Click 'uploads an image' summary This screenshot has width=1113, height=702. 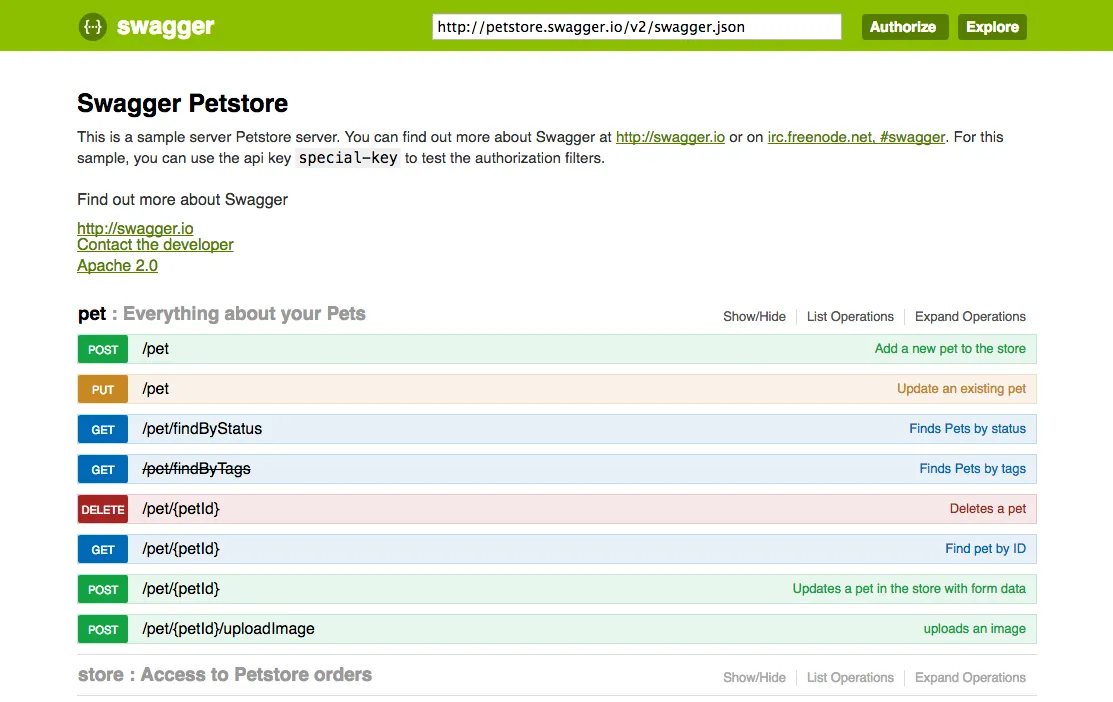974,628
